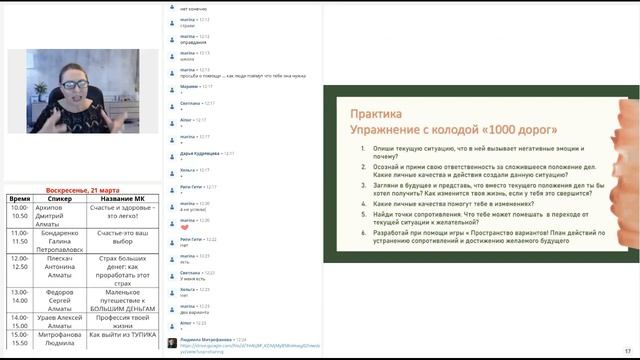Viewport: 640px width, 360px height.
Task: Click avatar beside marina's 'просьба о помощи' message
Action: coord(172,73)
